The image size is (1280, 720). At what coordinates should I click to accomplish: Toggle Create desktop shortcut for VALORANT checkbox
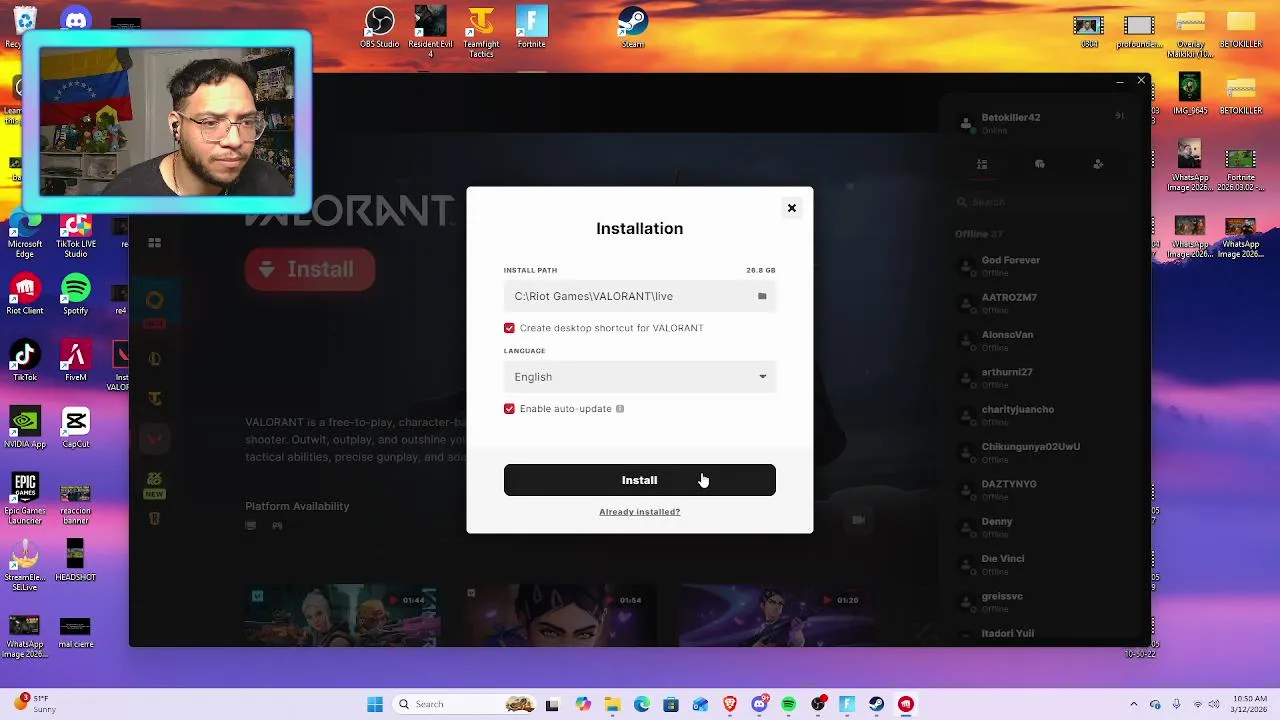coord(509,328)
